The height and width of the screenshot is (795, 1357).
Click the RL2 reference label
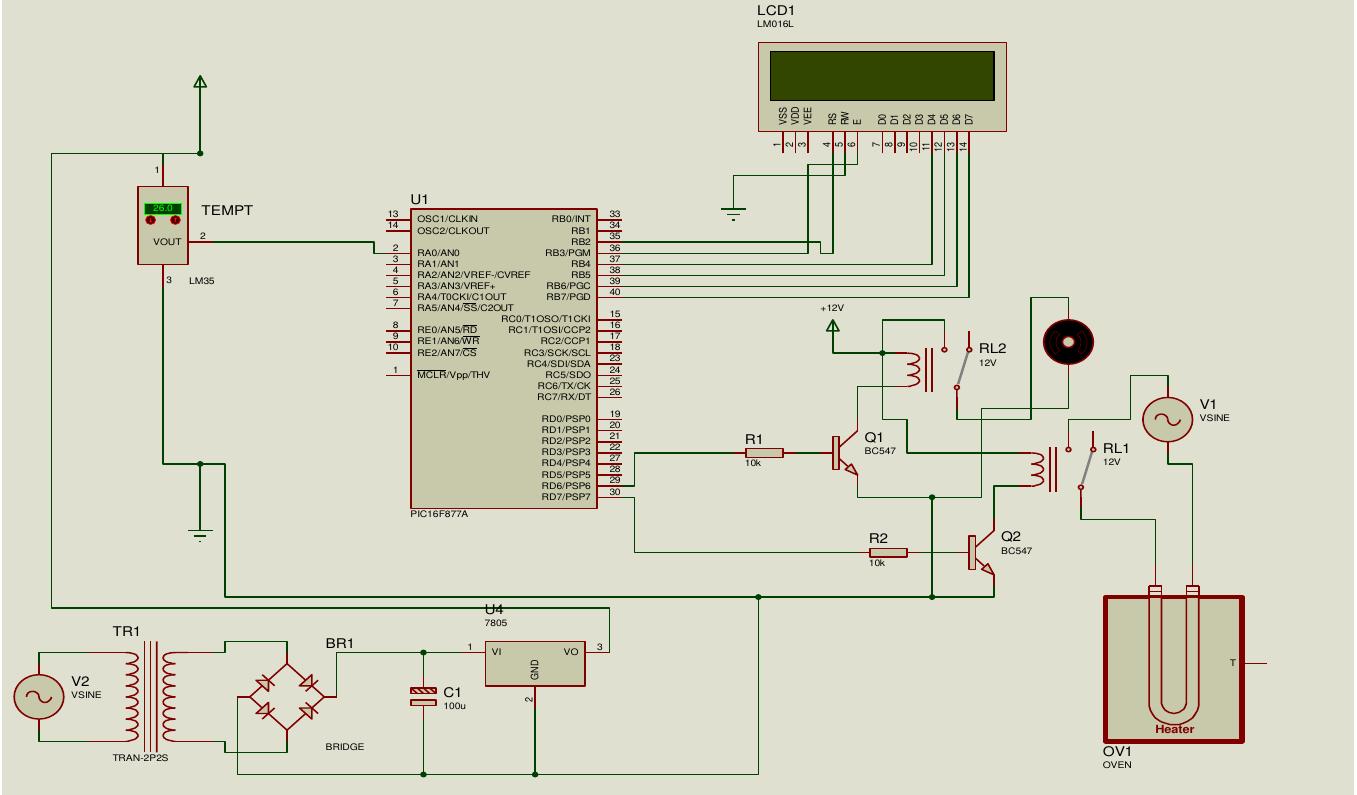coord(992,349)
